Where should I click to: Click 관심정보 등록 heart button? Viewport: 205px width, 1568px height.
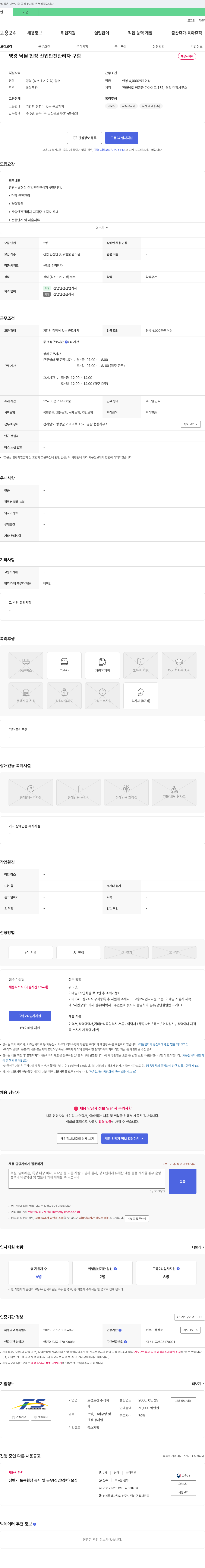[x=85, y=138]
